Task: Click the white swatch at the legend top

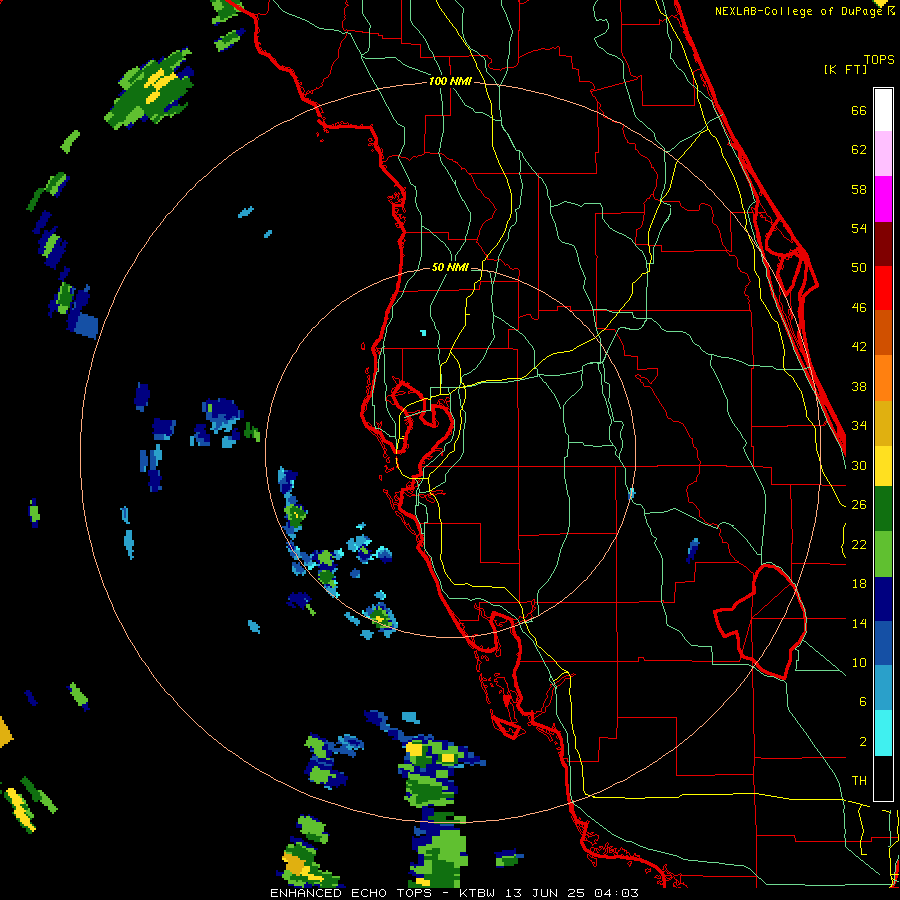Action: (x=883, y=110)
